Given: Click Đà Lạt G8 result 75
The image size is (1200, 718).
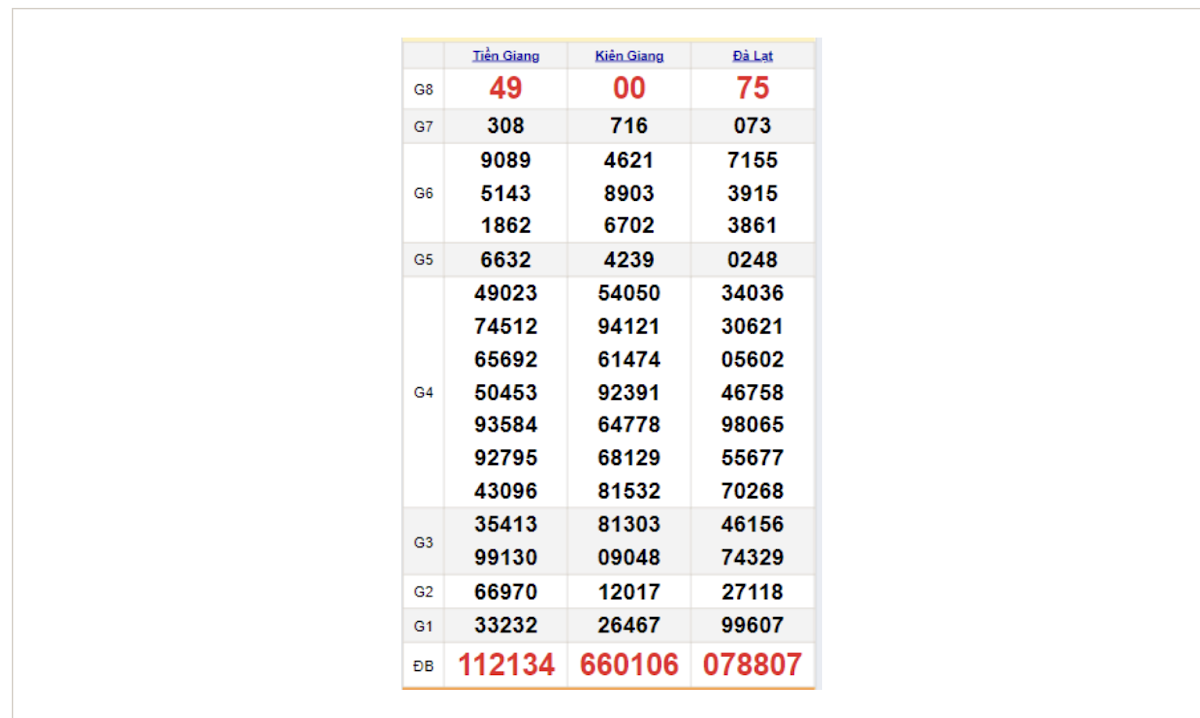Looking at the screenshot, I should 752,88.
